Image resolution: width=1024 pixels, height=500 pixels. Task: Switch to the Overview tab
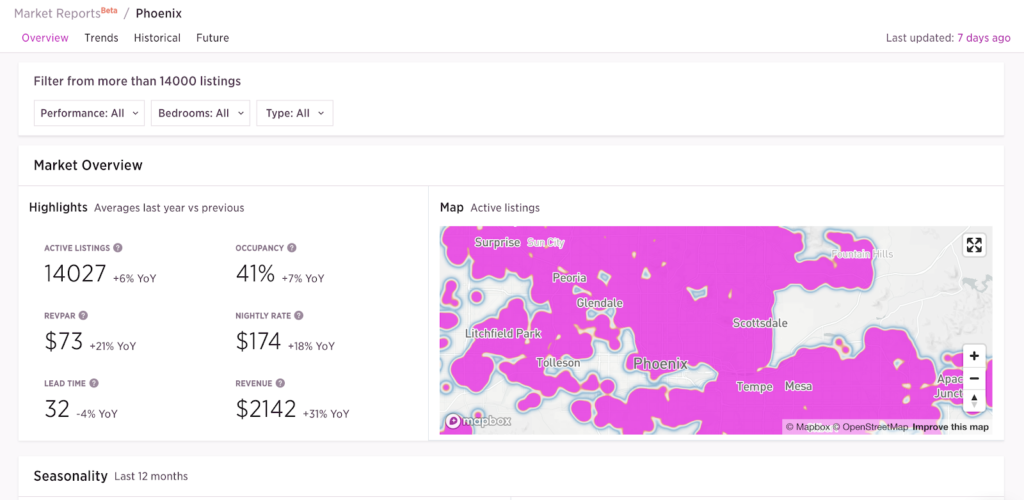45,38
